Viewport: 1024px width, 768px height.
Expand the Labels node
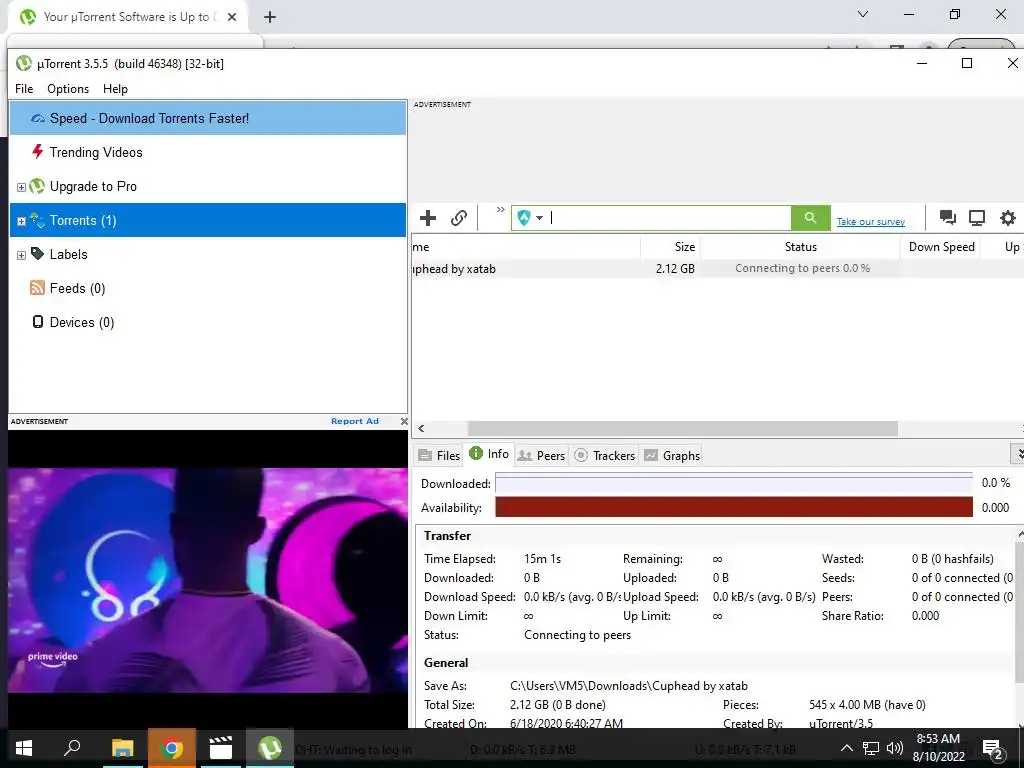pos(21,255)
